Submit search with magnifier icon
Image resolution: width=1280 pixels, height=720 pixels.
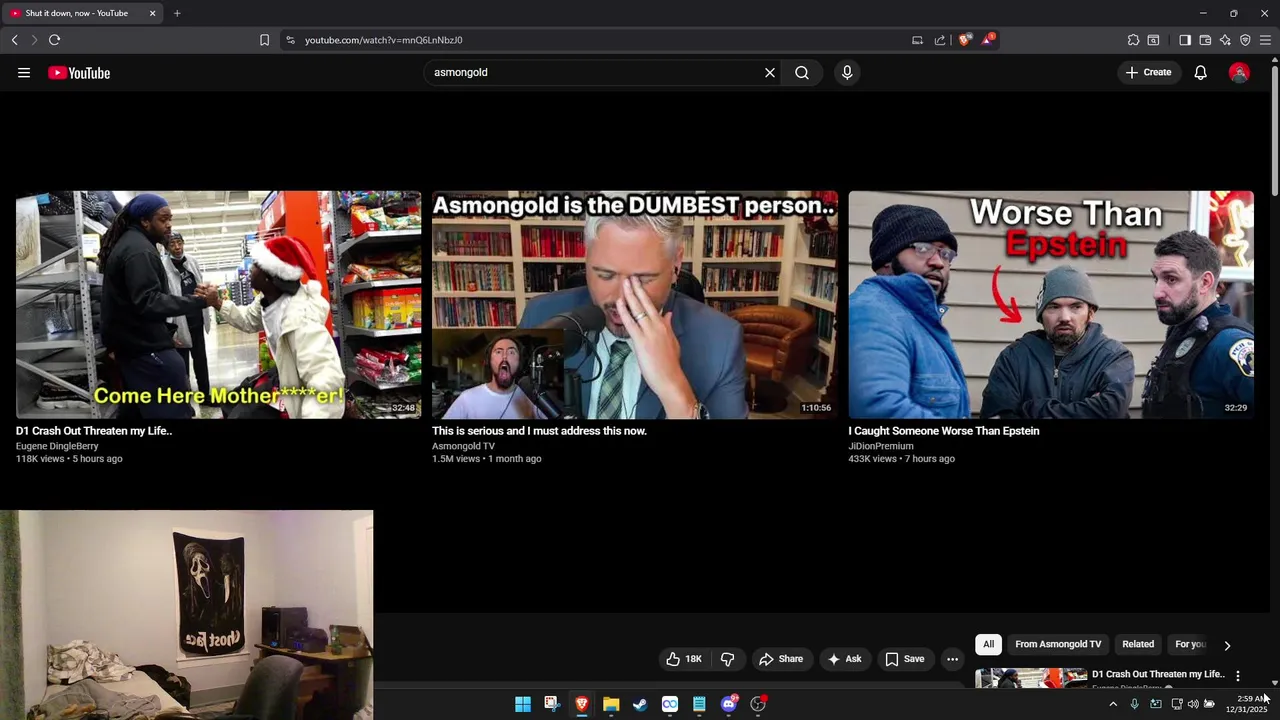click(x=802, y=72)
